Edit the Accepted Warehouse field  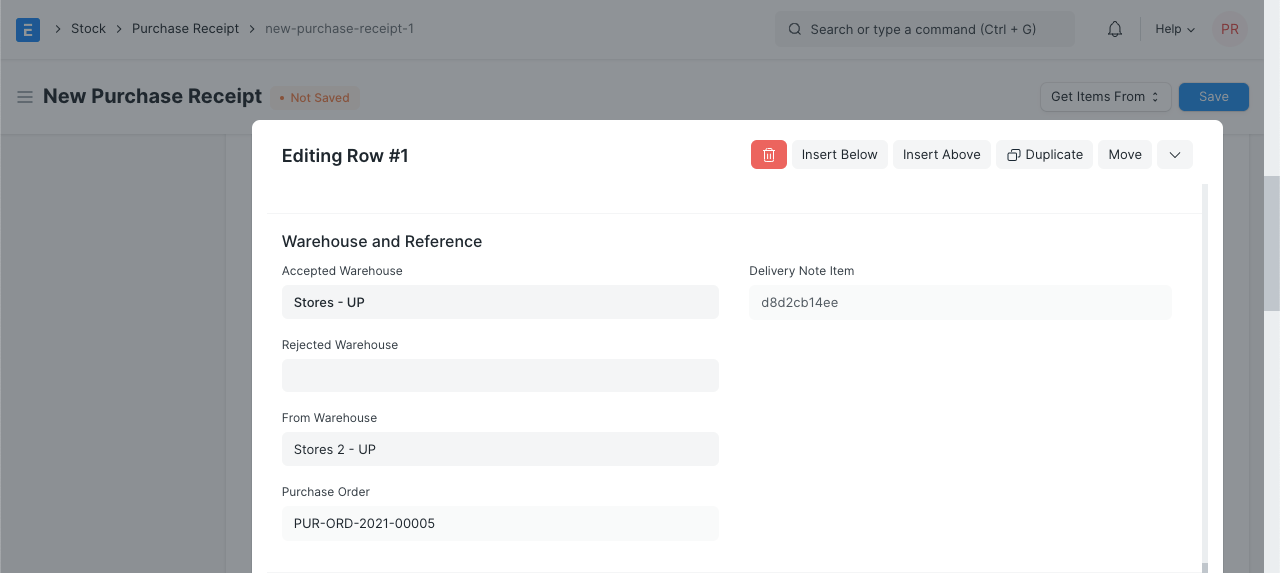click(x=500, y=302)
